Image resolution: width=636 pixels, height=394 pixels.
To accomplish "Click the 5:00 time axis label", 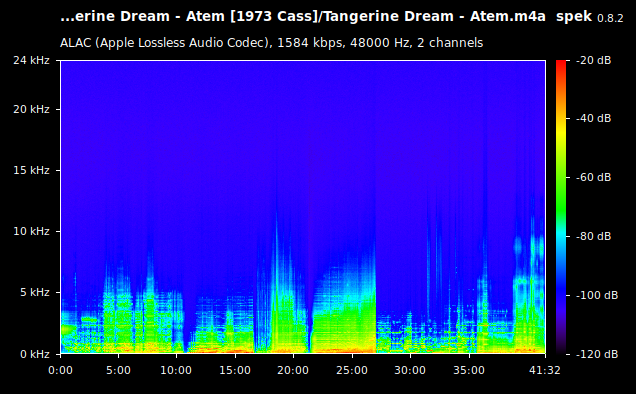I will pyautogui.click(x=118, y=370).
